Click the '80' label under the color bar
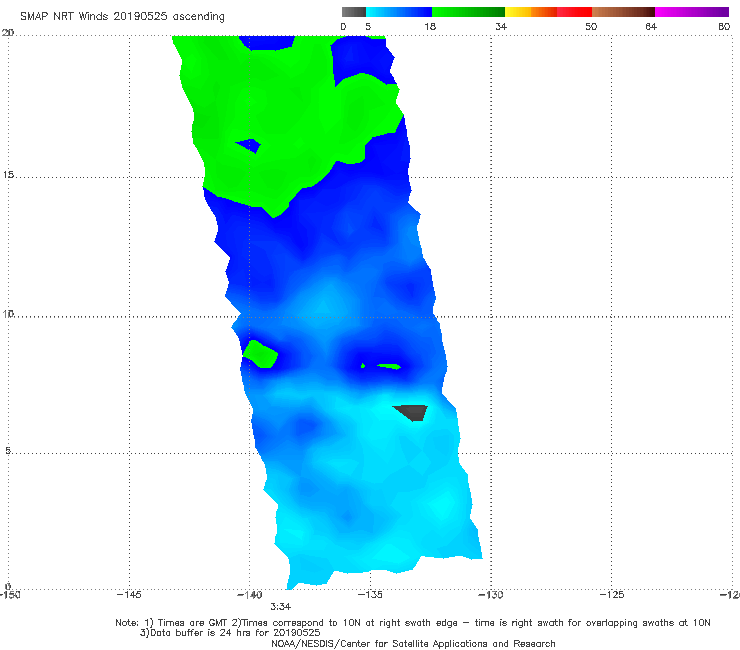Viewport: 740px width, 650px height. (724, 26)
